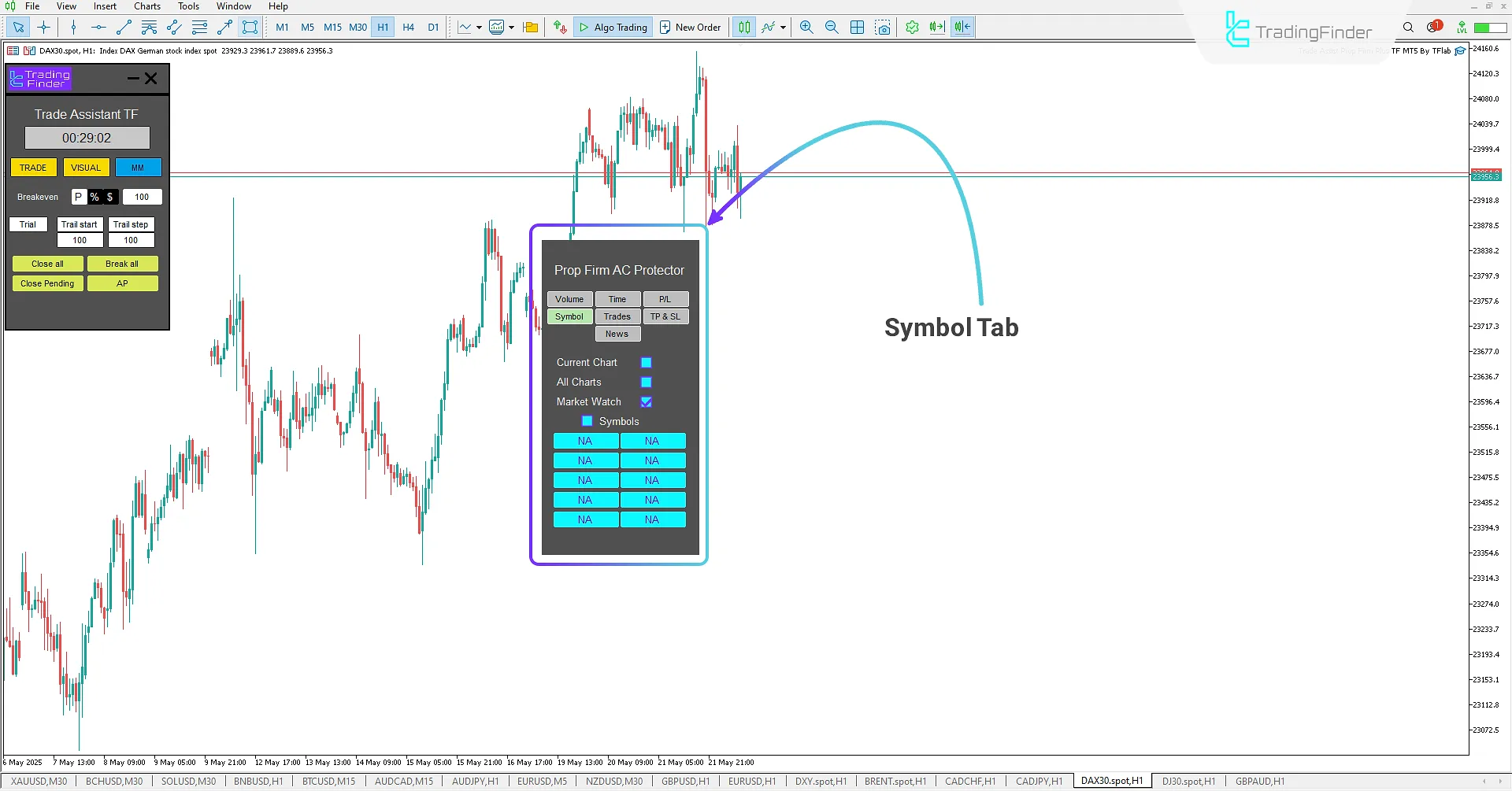
Task: Open the Charts menu
Action: pyautogui.click(x=146, y=6)
